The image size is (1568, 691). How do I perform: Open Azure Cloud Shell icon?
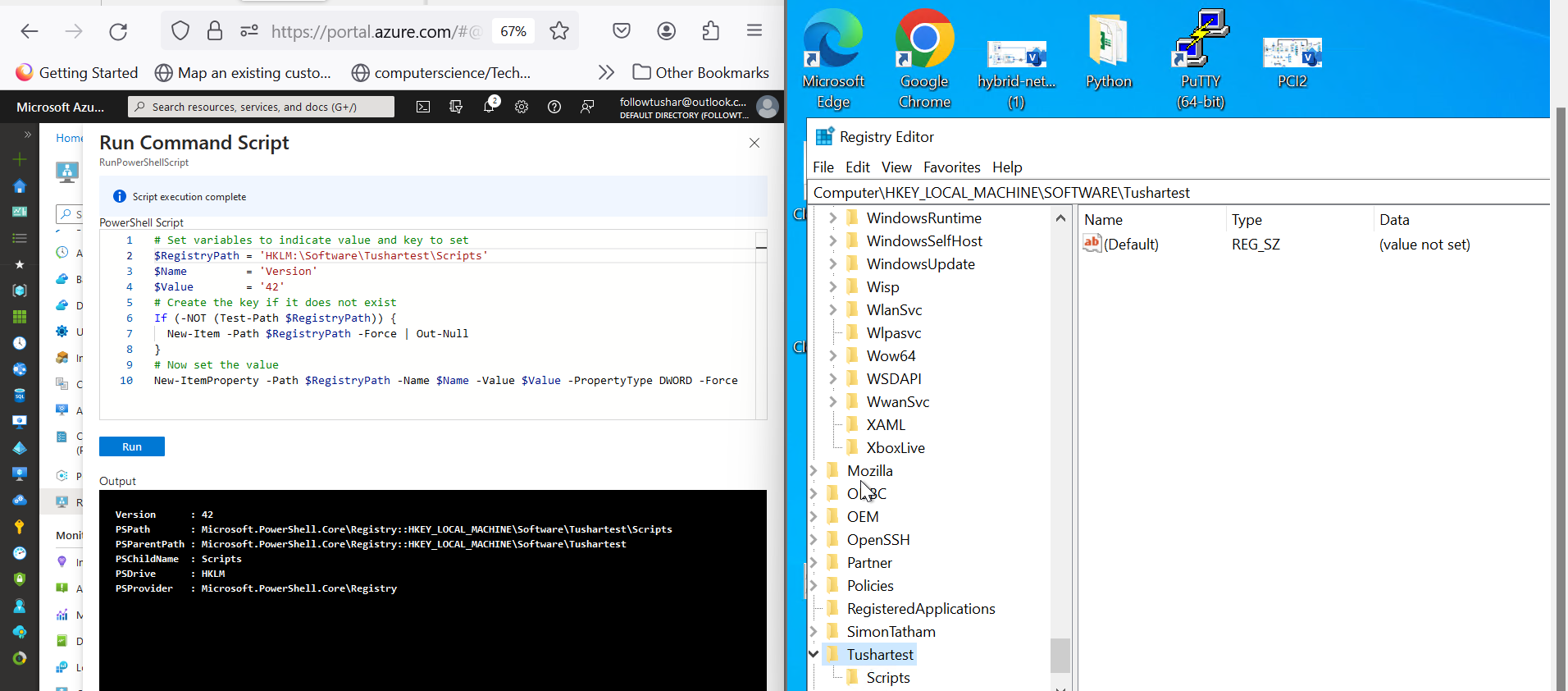pyautogui.click(x=423, y=107)
